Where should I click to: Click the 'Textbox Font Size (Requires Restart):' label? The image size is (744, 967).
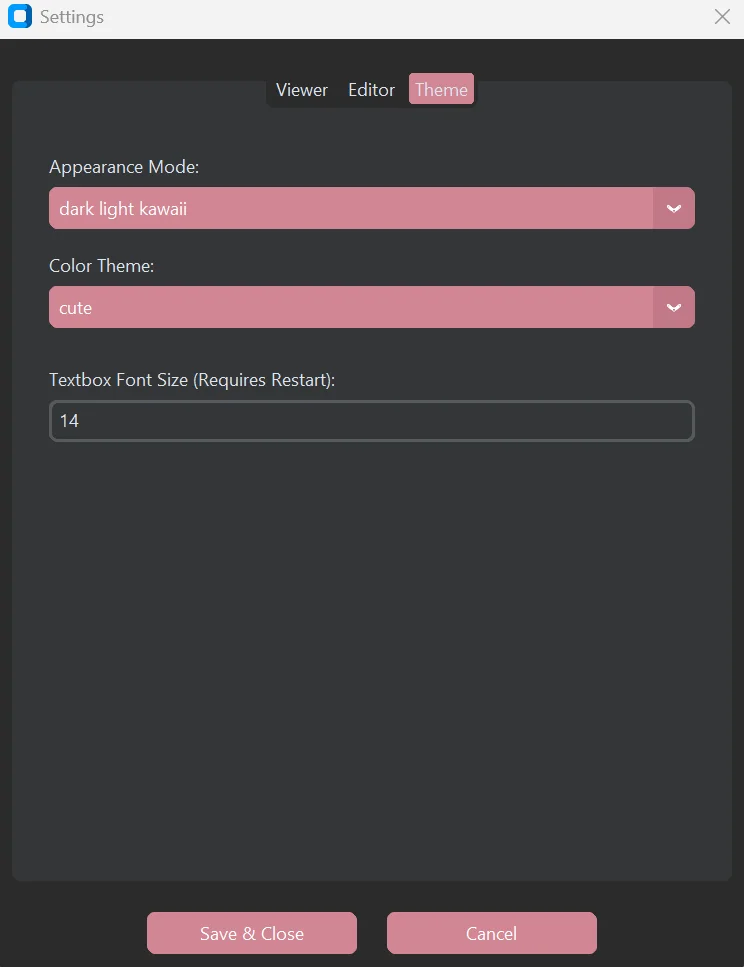pyautogui.click(x=192, y=380)
